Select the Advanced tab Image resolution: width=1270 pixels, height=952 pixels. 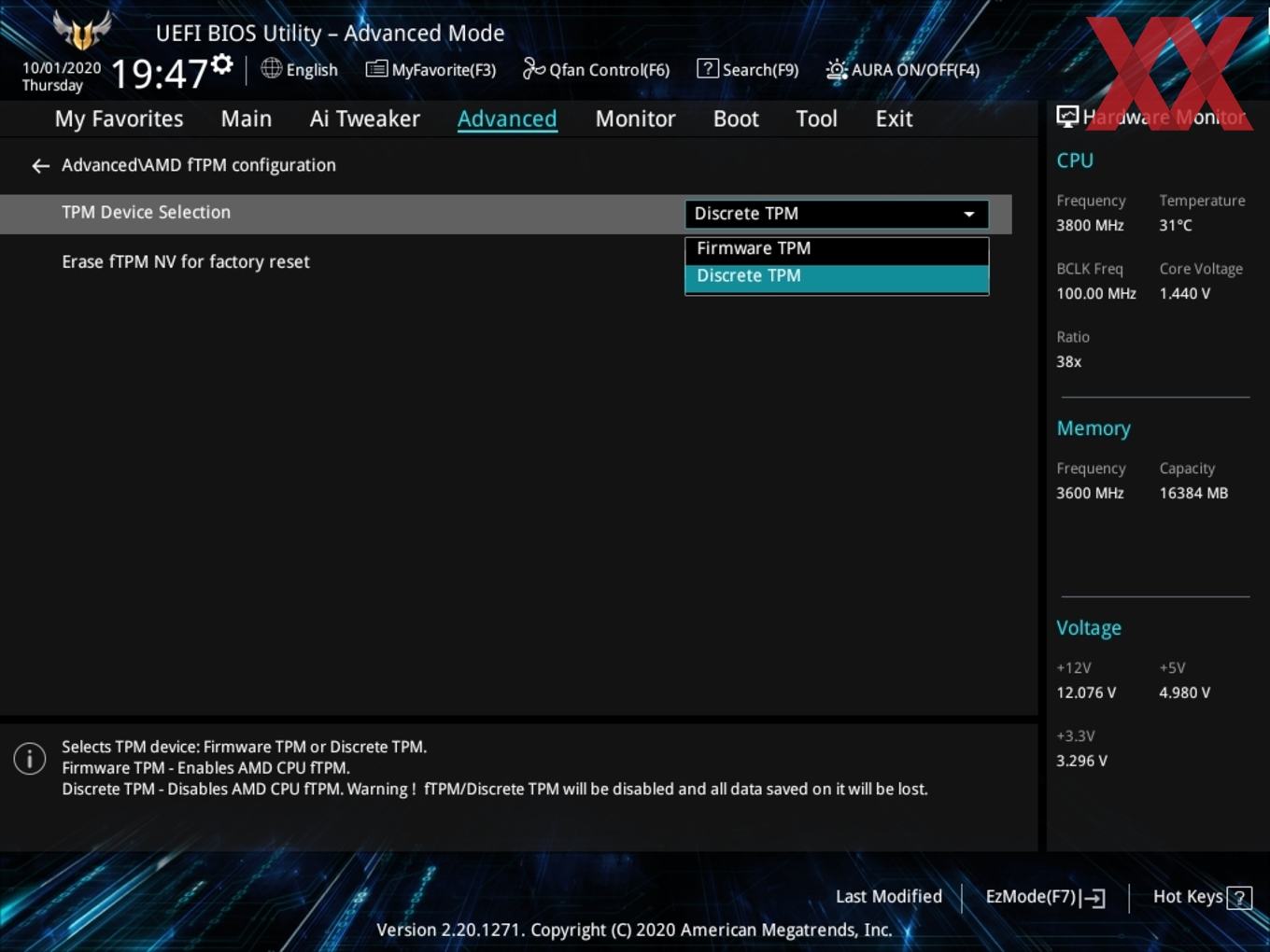point(507,119)
